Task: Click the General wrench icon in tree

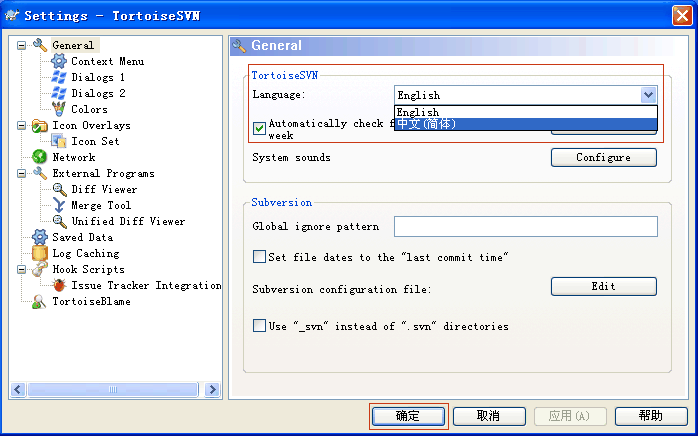Action: click(40, 45)
